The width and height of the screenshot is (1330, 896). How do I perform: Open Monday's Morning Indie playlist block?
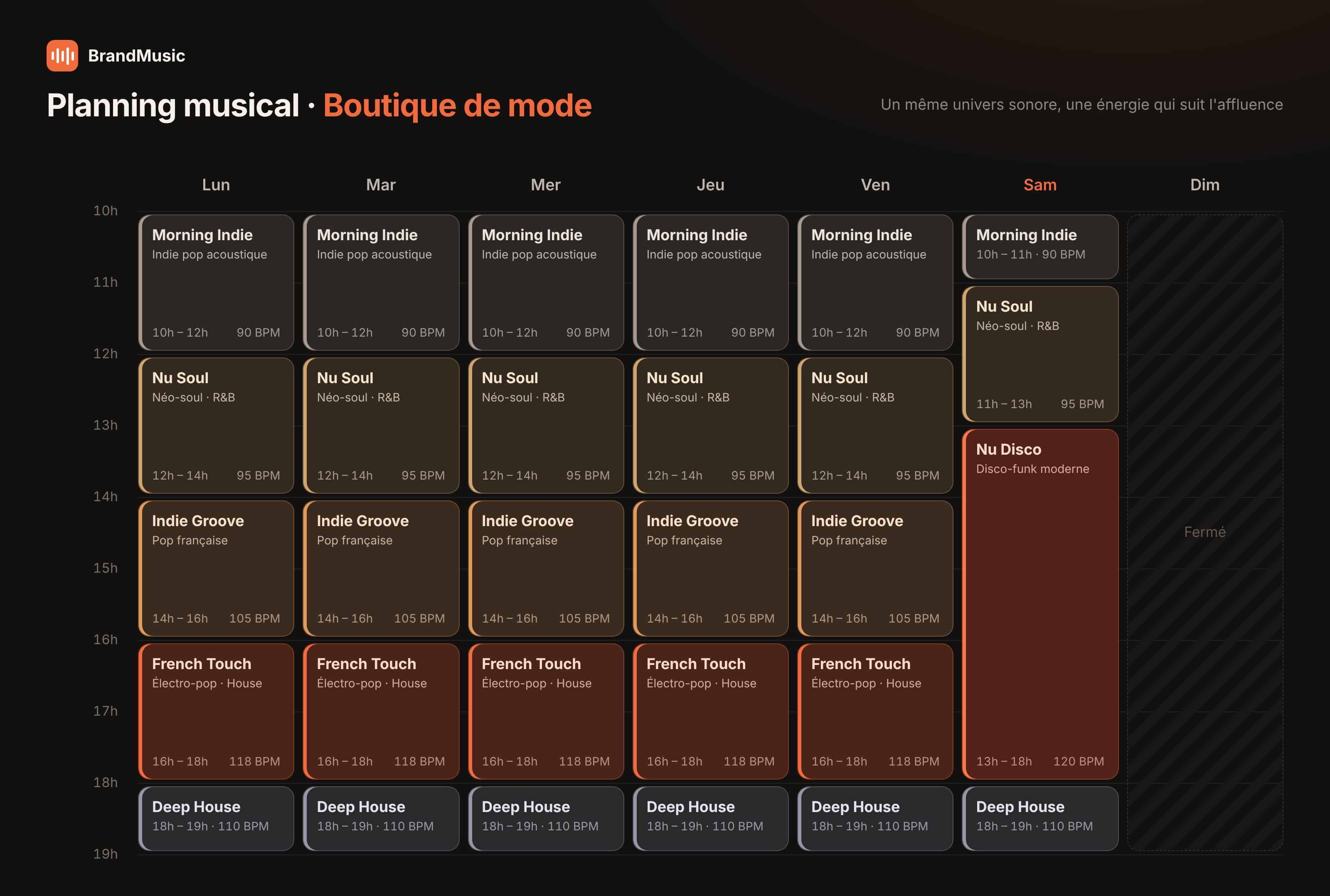click(216, 282)
